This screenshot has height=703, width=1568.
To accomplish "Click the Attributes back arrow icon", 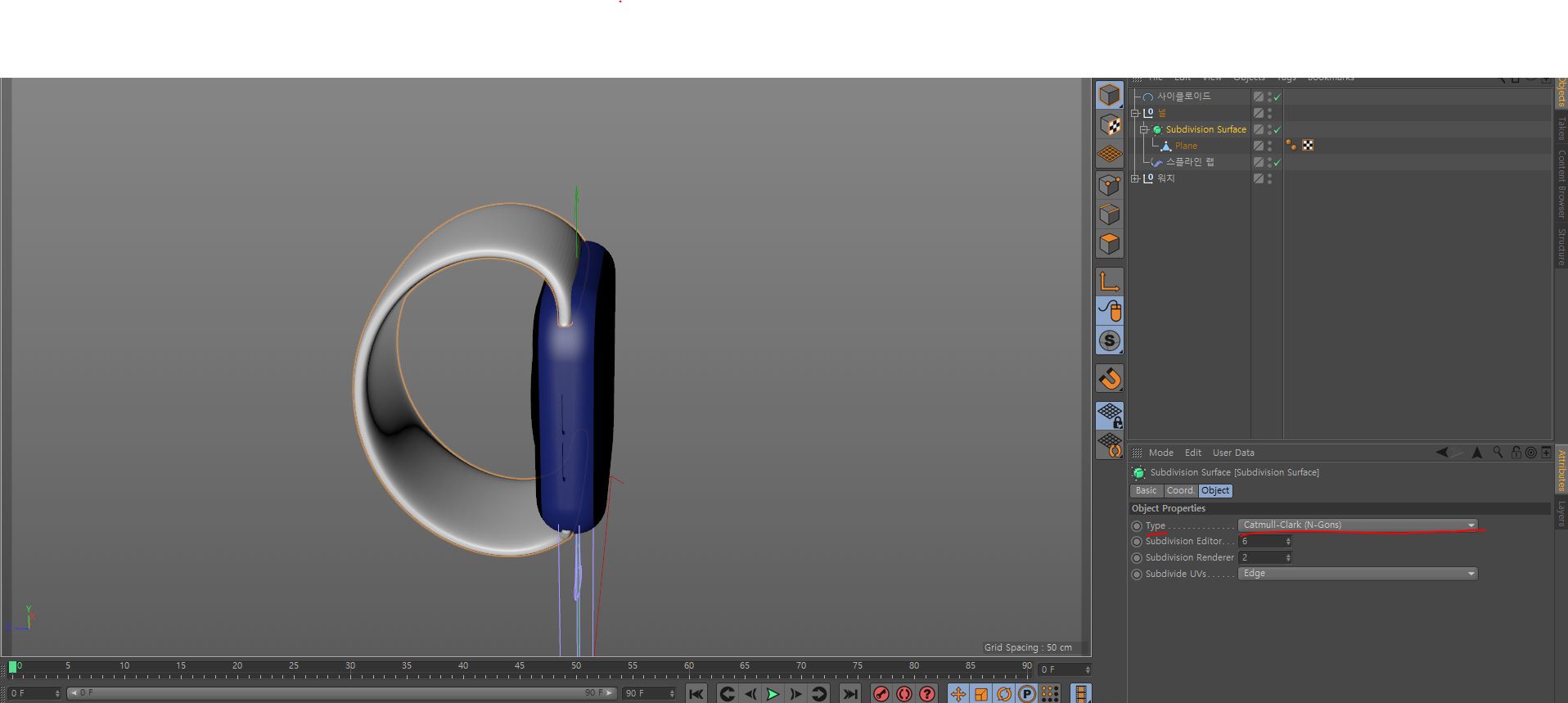I will point(1442,452).
